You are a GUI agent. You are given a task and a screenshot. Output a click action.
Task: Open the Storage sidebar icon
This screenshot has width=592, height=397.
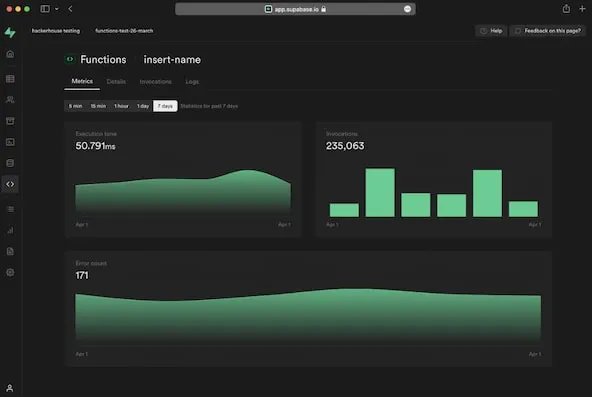(10, 121)
